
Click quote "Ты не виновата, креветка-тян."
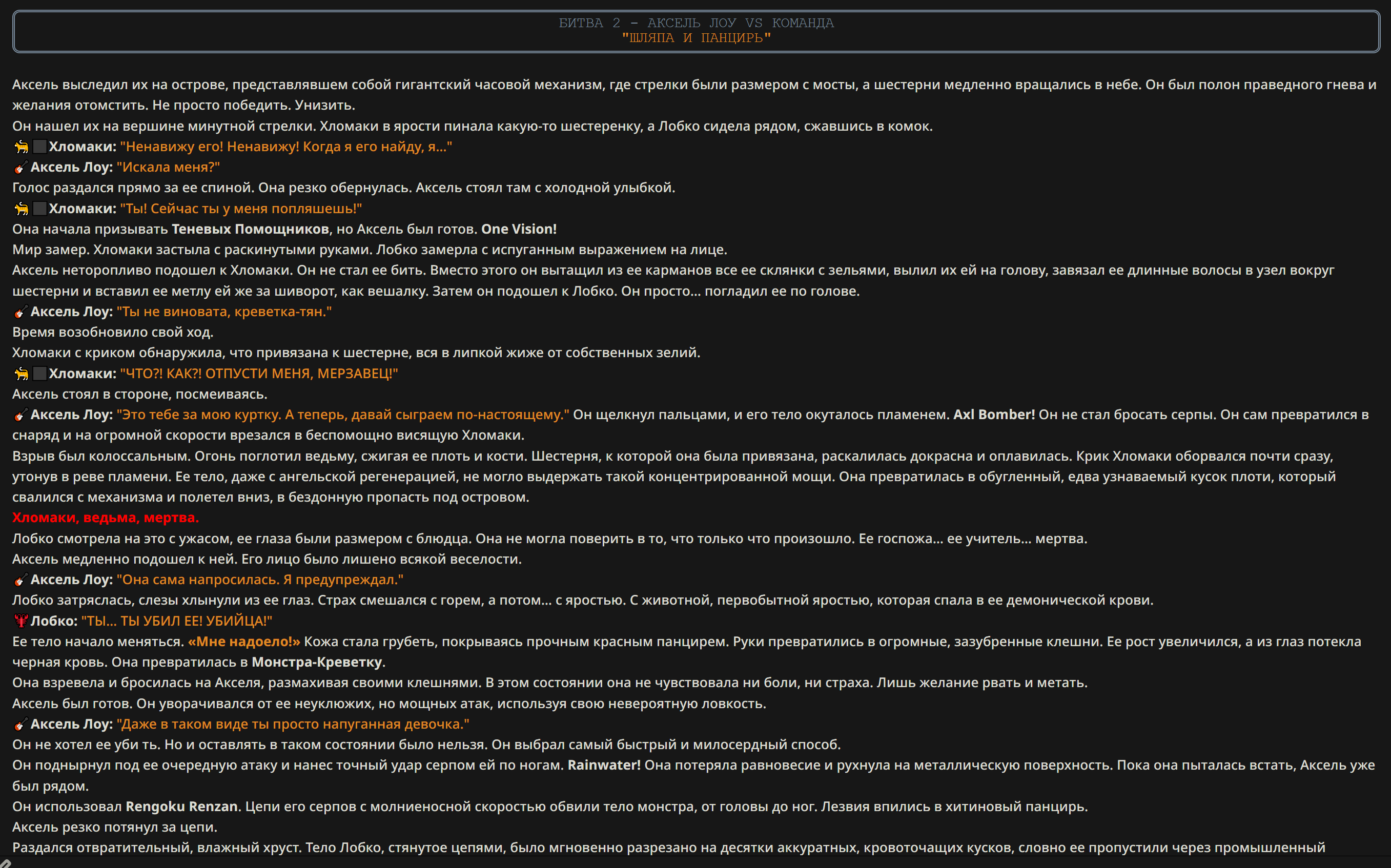tap(224, 312)
